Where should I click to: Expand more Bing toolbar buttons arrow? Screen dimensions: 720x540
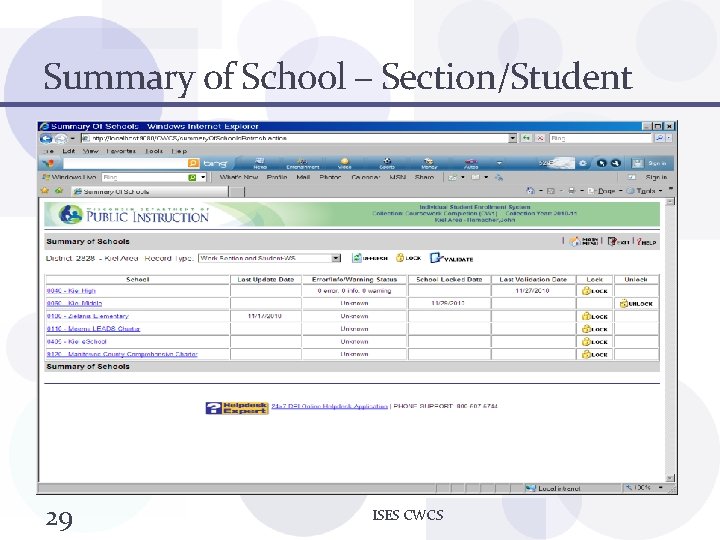[500, 163]
